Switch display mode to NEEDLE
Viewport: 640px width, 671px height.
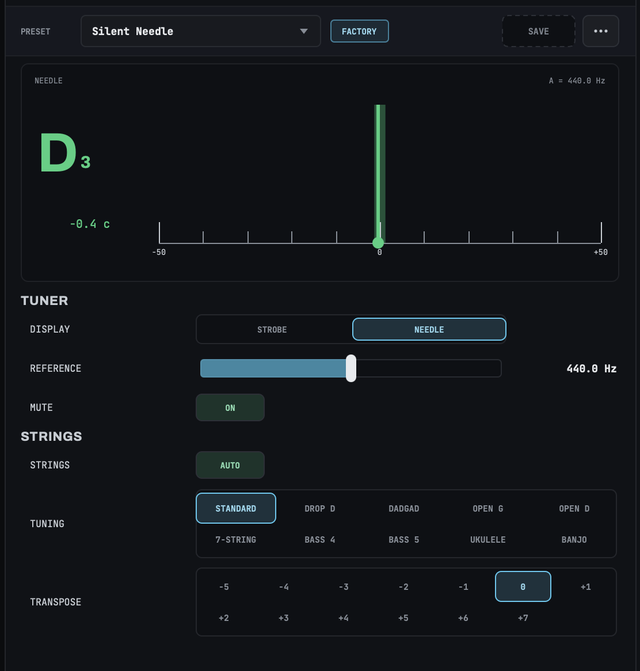point(429,330)
